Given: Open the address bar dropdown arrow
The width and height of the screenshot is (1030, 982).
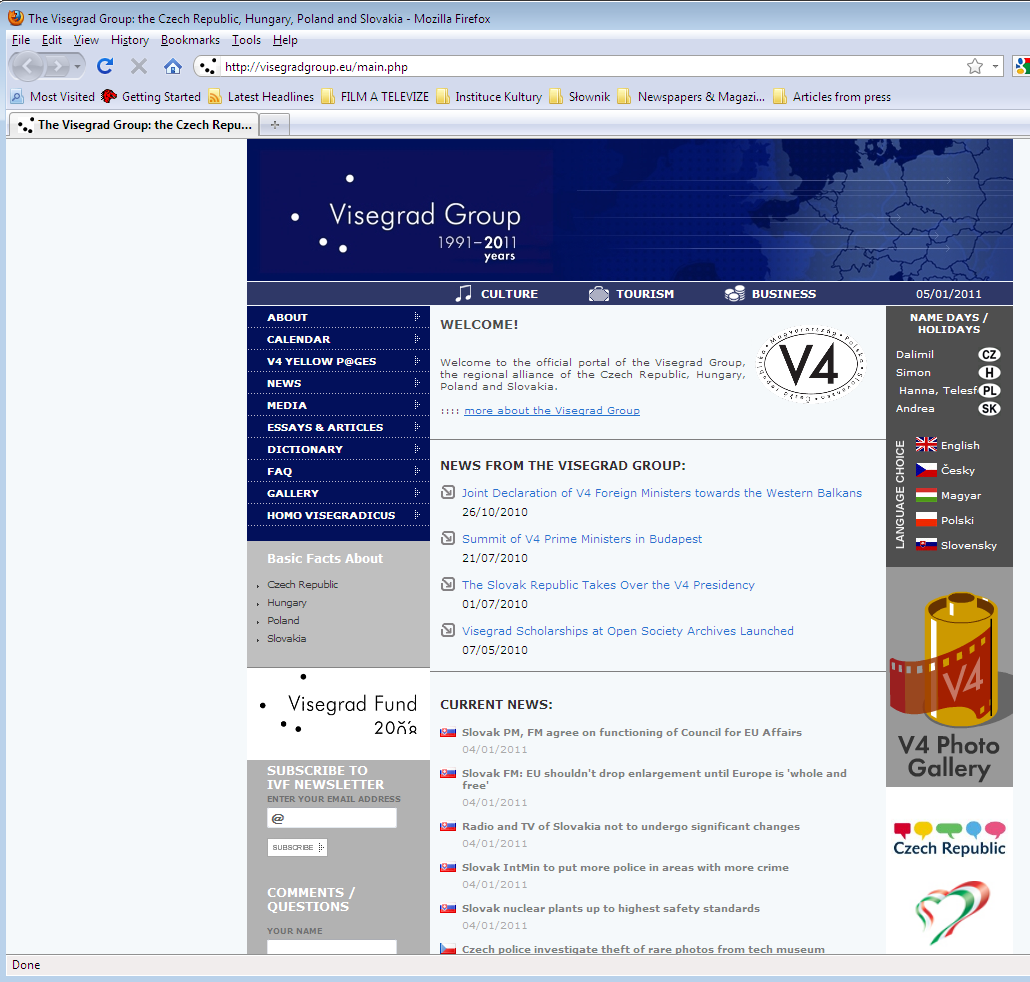Looking at the screenshot, I should coord(995,66).
